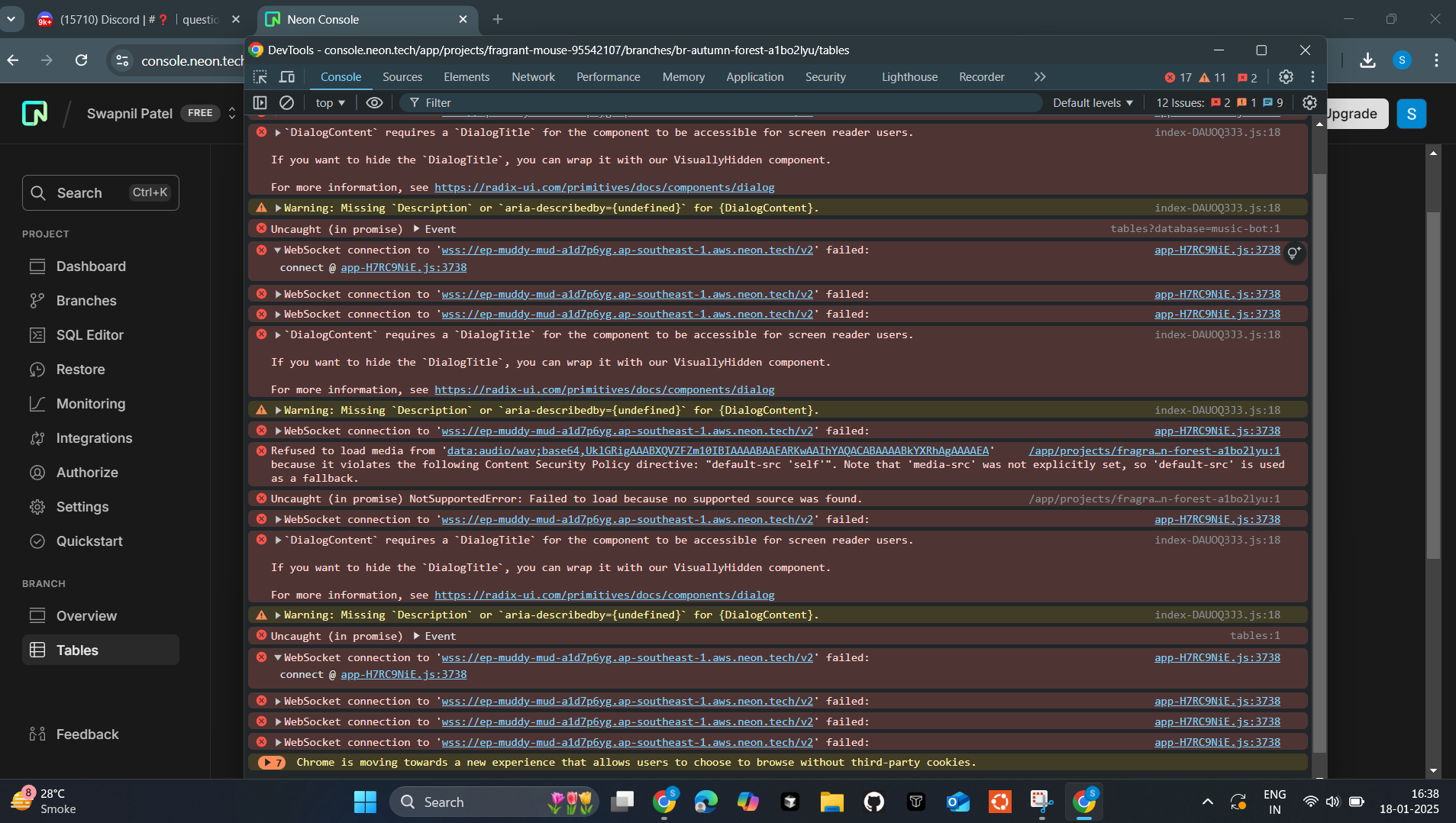
Task: Click the 12 Issues summary link
Action: [x=1219, y=102]
